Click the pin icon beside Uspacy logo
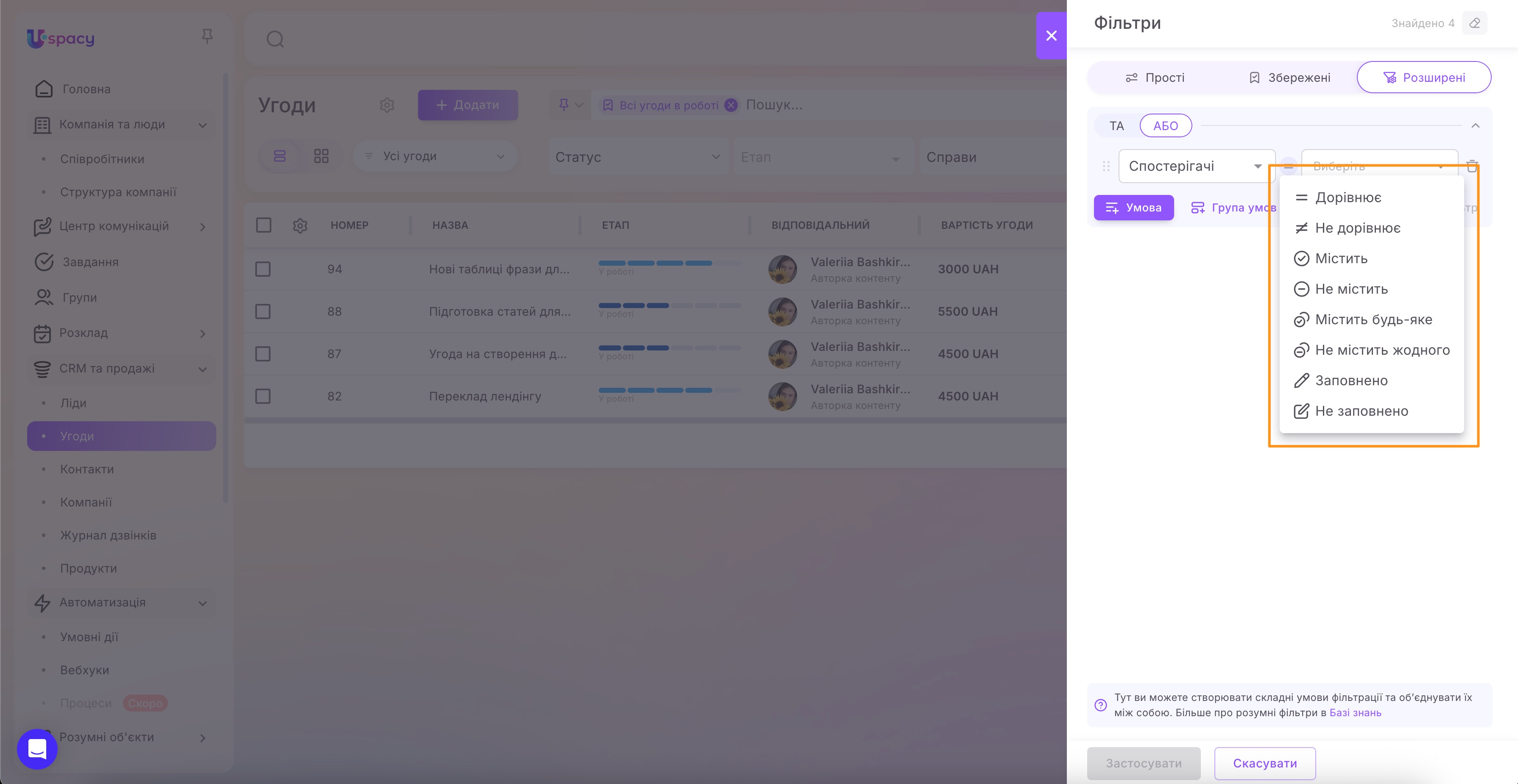 click(x=207, y=36)
